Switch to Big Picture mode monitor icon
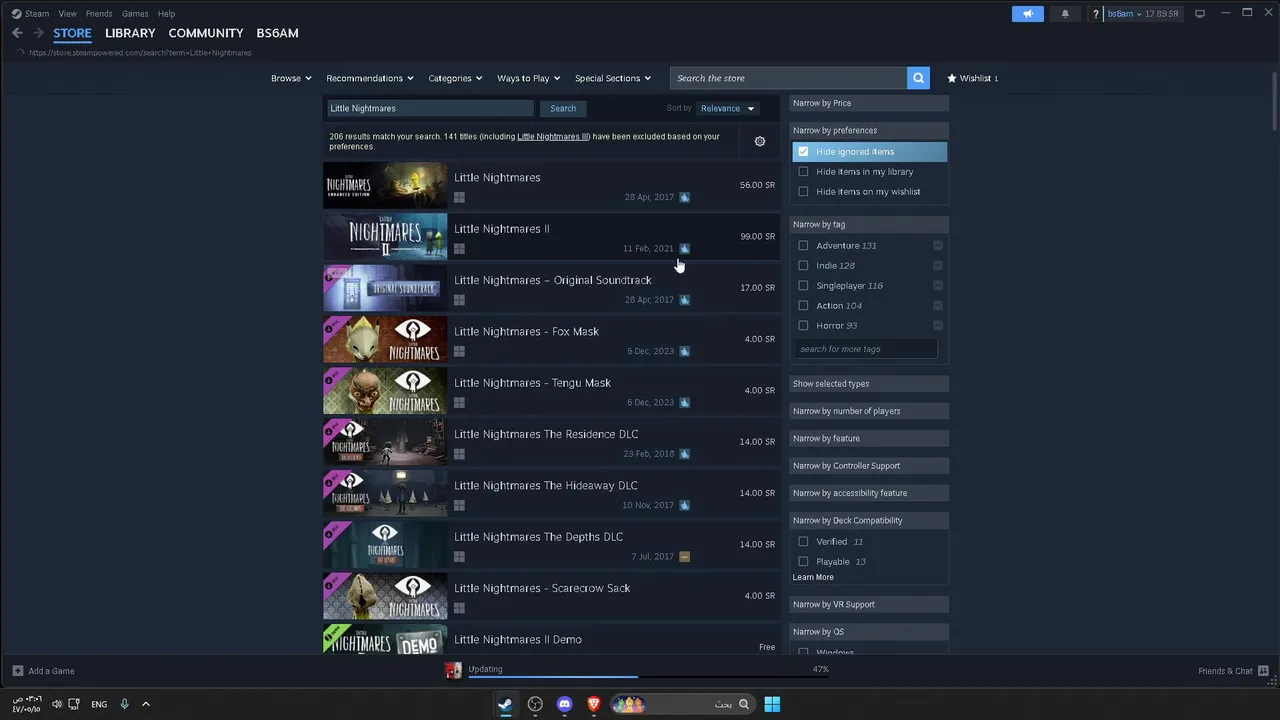Screen dimensions: 1280x720 pyautogui.click(x=1200, y=14)
